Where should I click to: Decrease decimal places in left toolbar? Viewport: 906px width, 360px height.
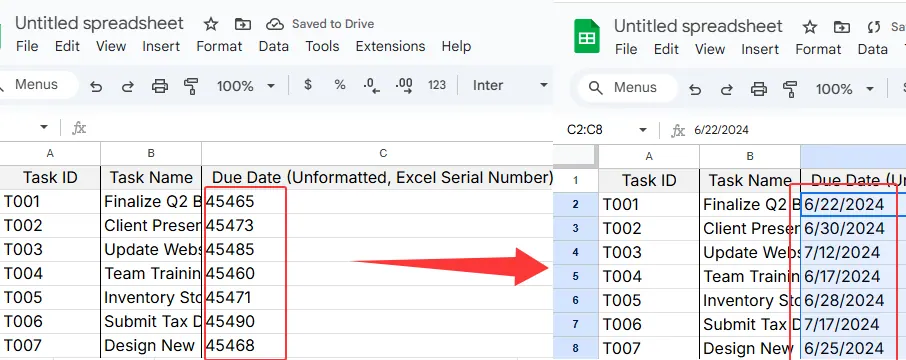coord(372,86)
